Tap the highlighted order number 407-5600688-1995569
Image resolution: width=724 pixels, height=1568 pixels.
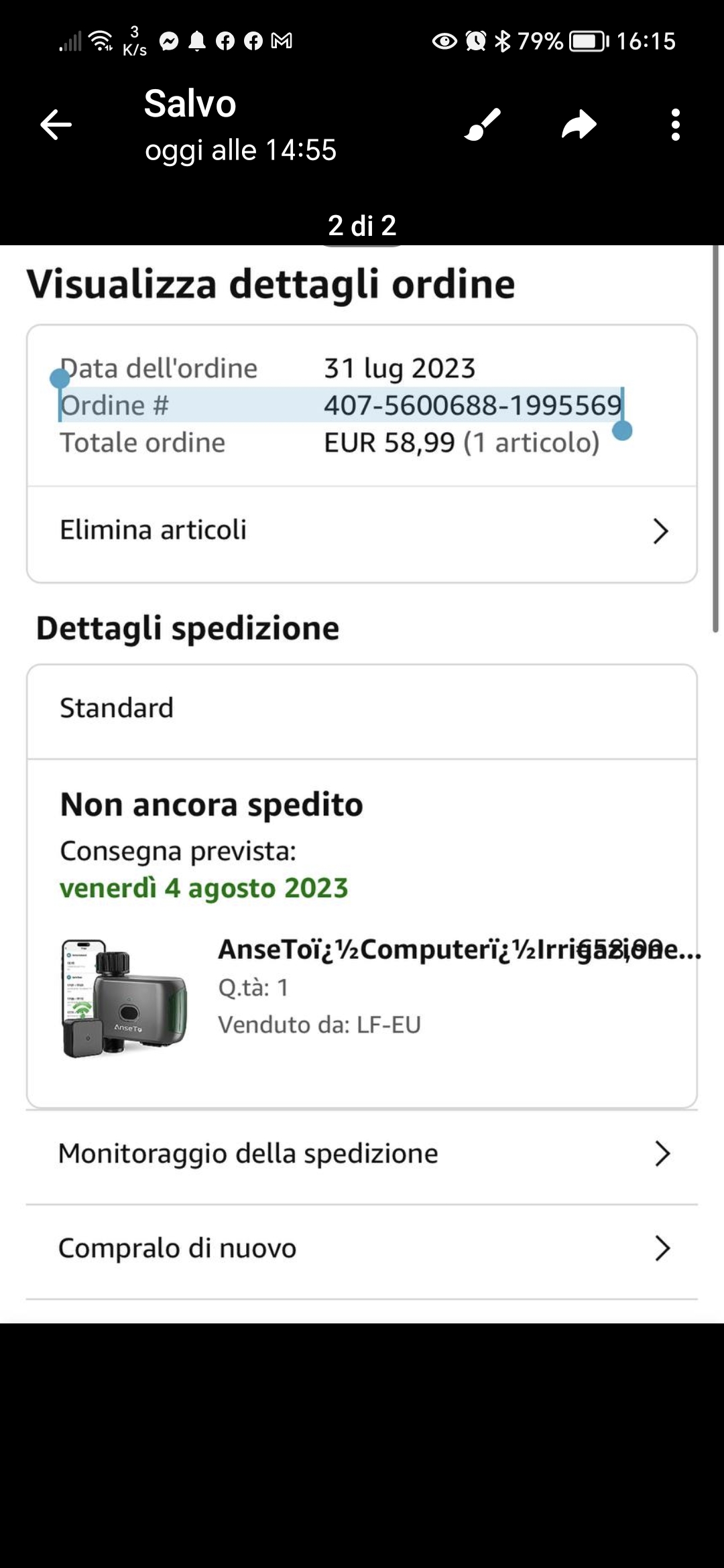pos(473,405)
